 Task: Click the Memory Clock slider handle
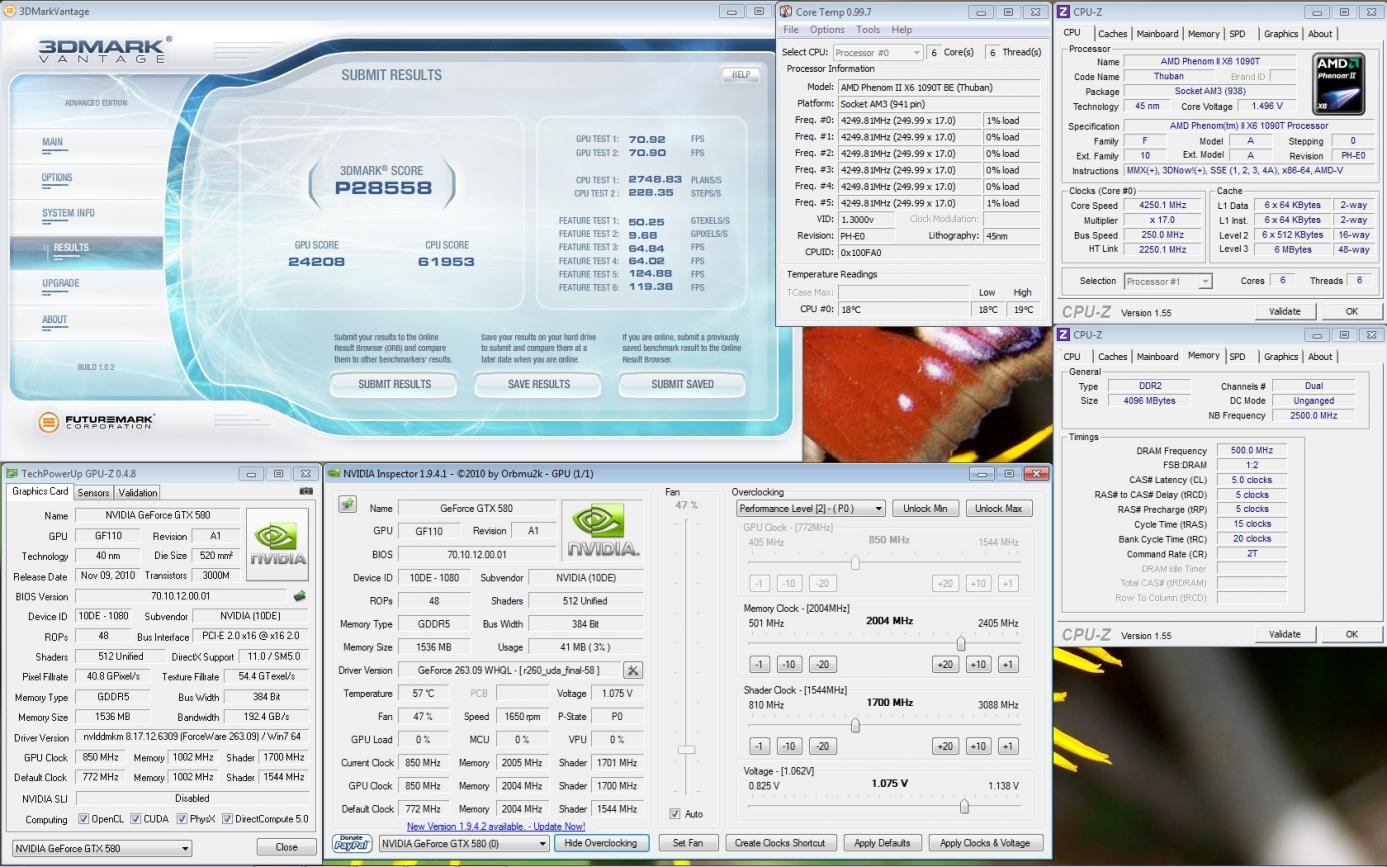click(x=960, y=643)
